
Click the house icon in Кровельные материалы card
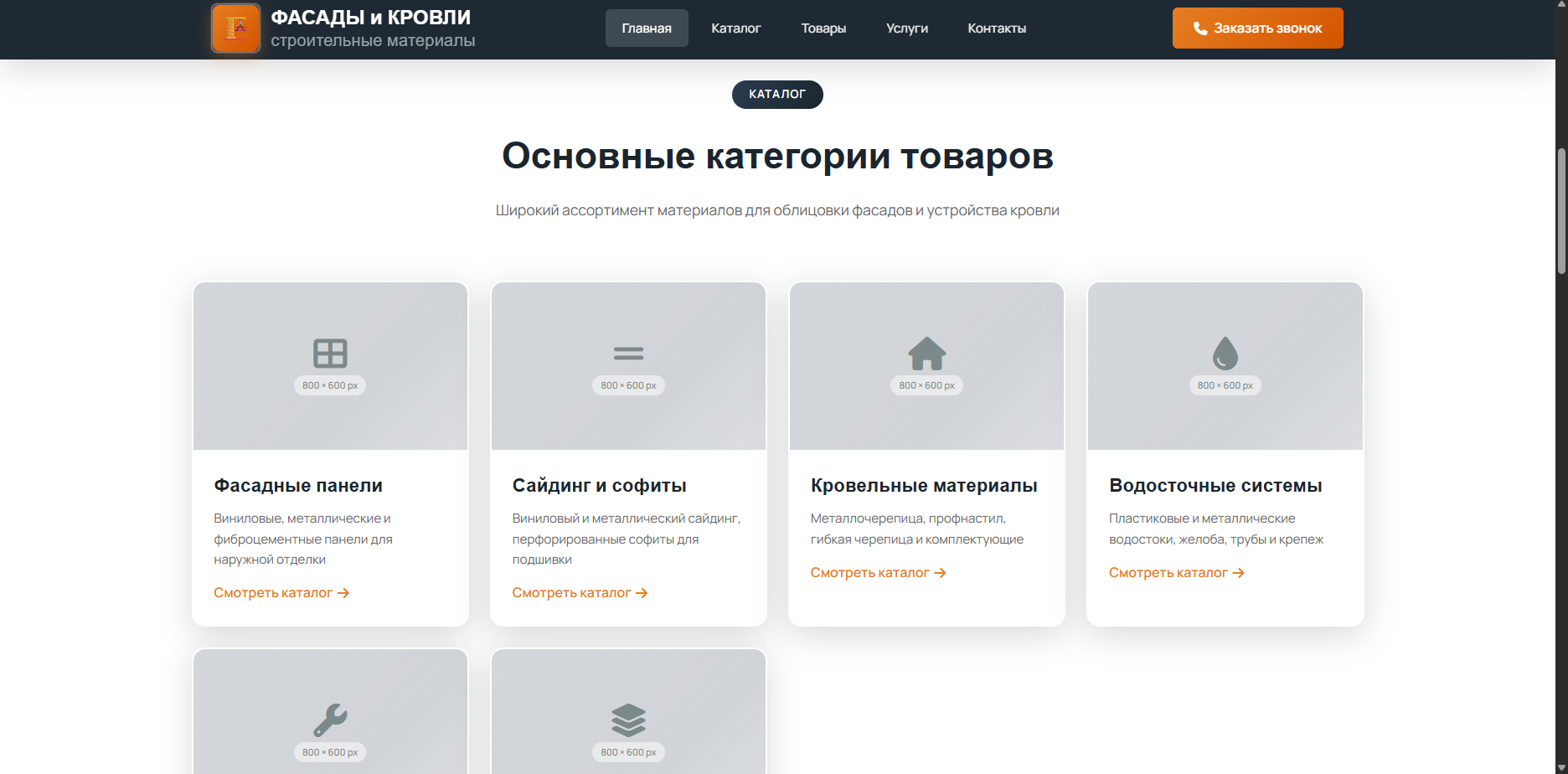pyautogui.click(x=927, y=353)
